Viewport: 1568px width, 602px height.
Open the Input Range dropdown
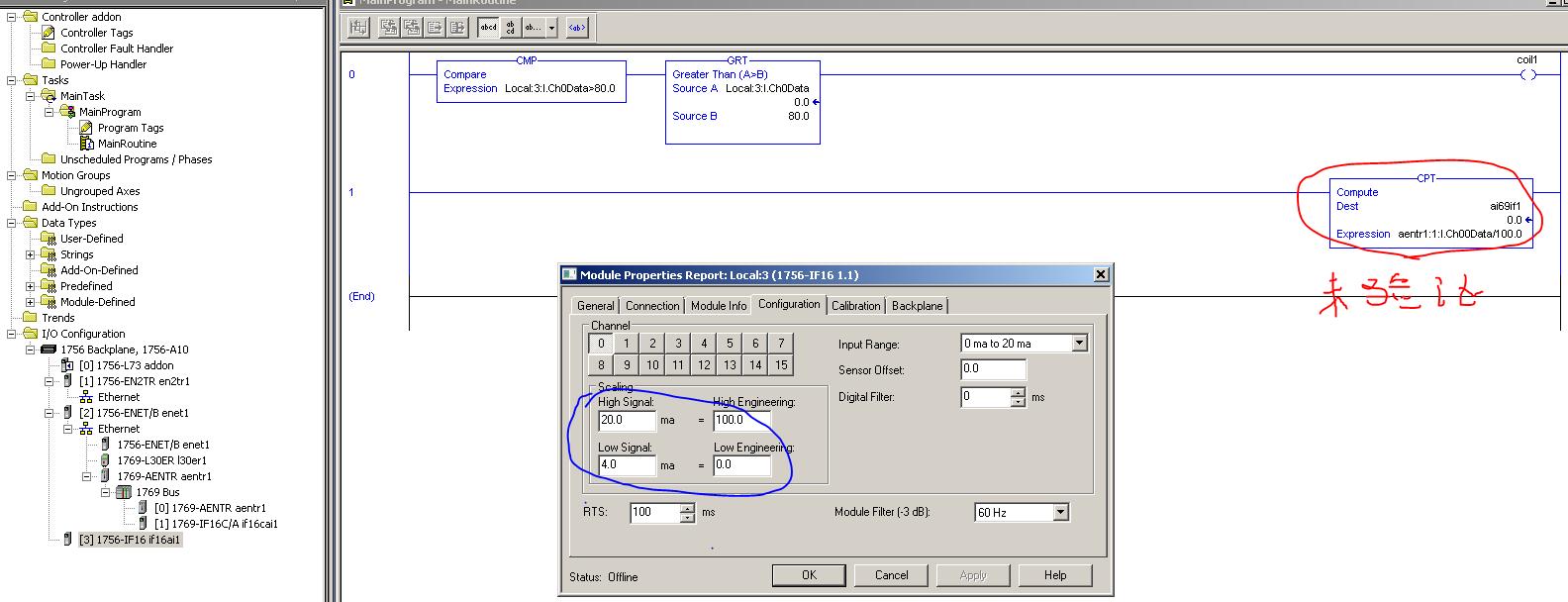click(x=1079, y=344)
